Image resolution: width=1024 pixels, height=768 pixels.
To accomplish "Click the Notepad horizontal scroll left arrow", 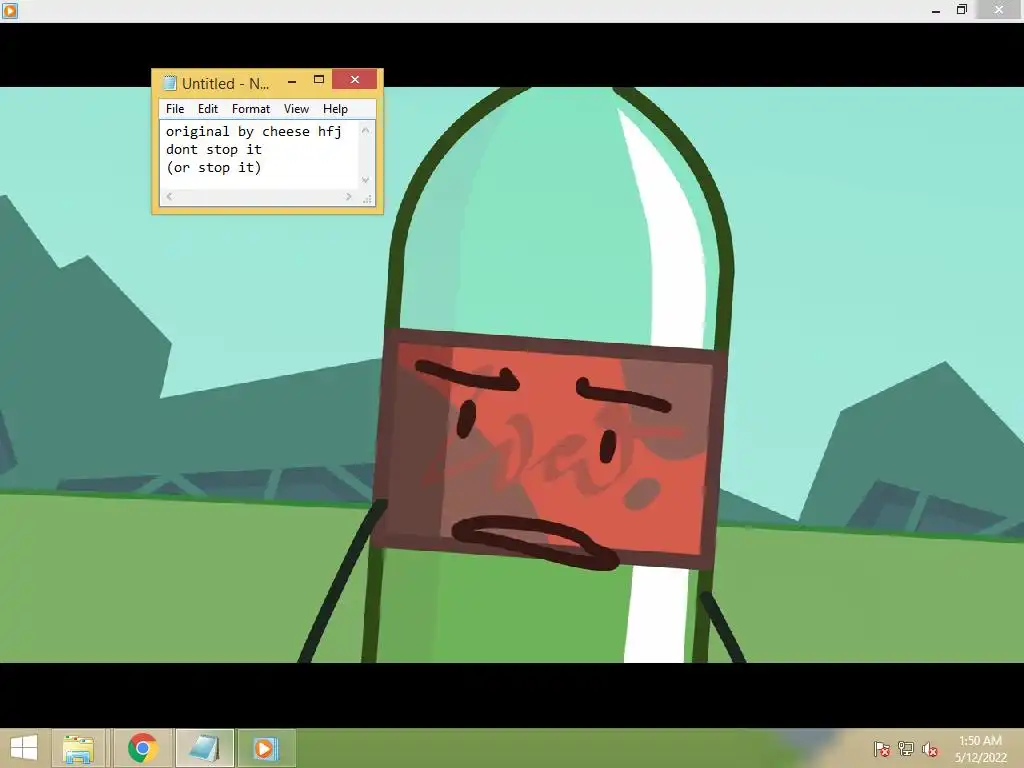I will pos(169,197).
